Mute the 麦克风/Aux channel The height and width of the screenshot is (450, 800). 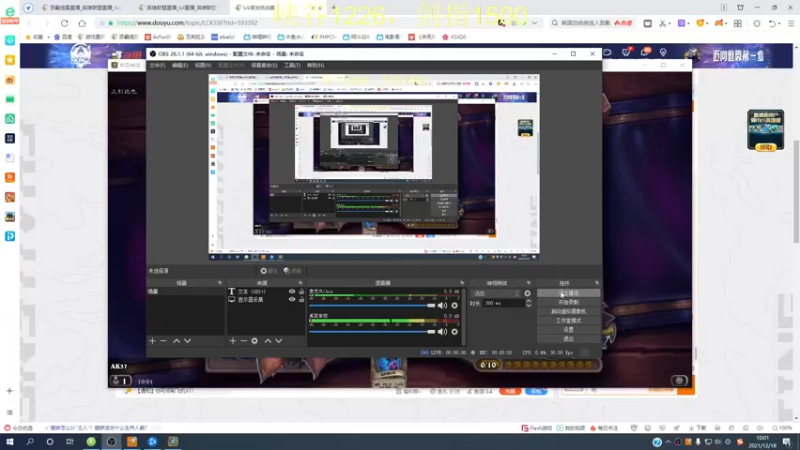tap(442, 306)
